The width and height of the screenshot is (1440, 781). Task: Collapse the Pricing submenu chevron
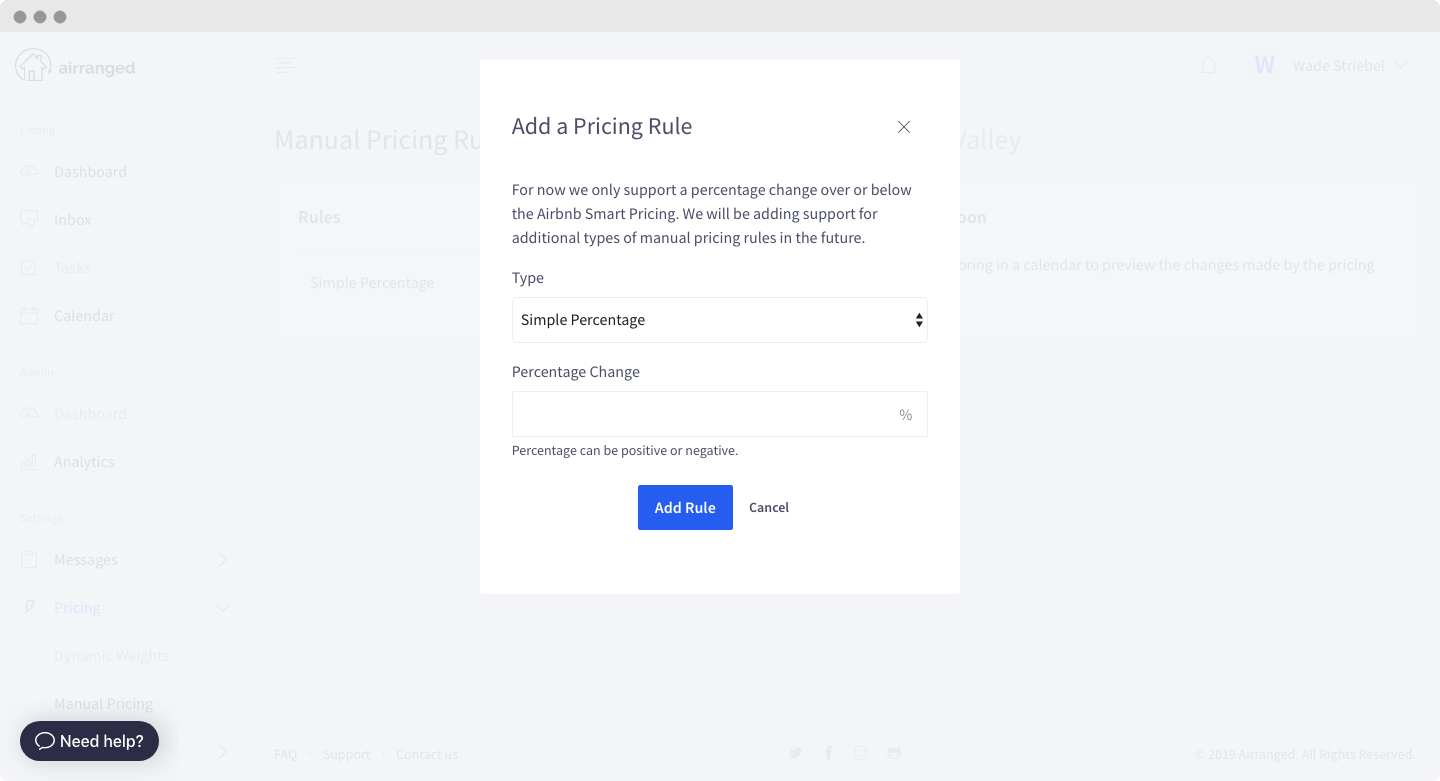pyautogui.click(x=223, y=608)
